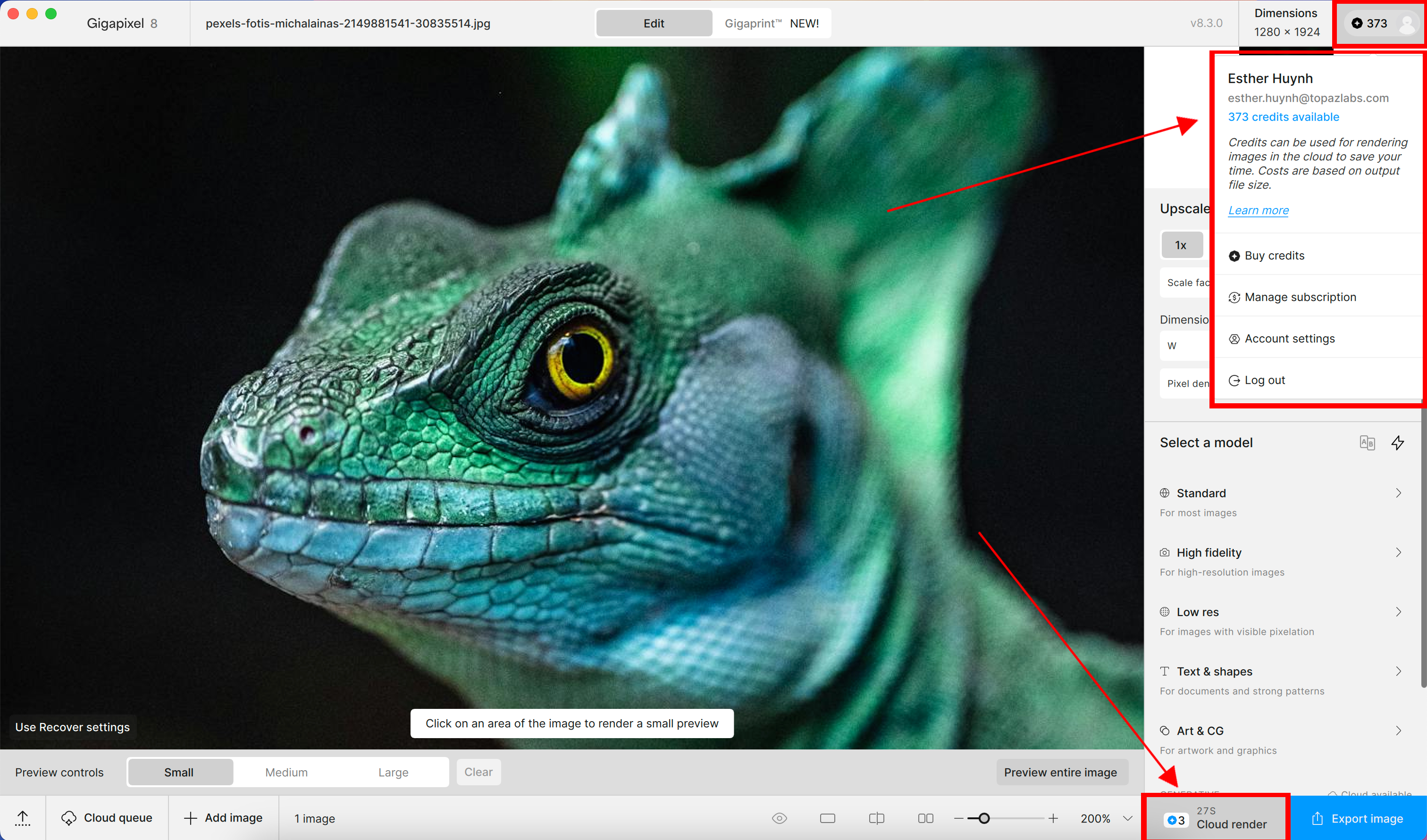Select the side-by-side view icon
This screenshot has height=840, width=1427.
[925, 818]
